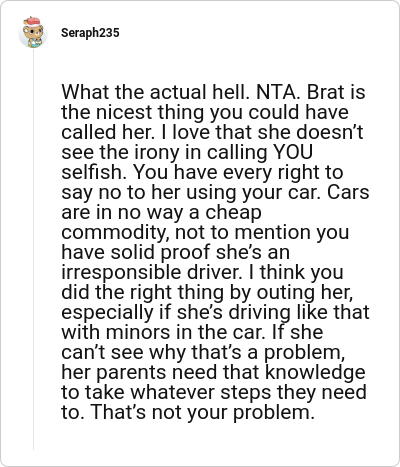The width and height of the screenshot is (400, 467).
Task: Click the phrase "irresponsible driver"
Action: tap(149, 272)
